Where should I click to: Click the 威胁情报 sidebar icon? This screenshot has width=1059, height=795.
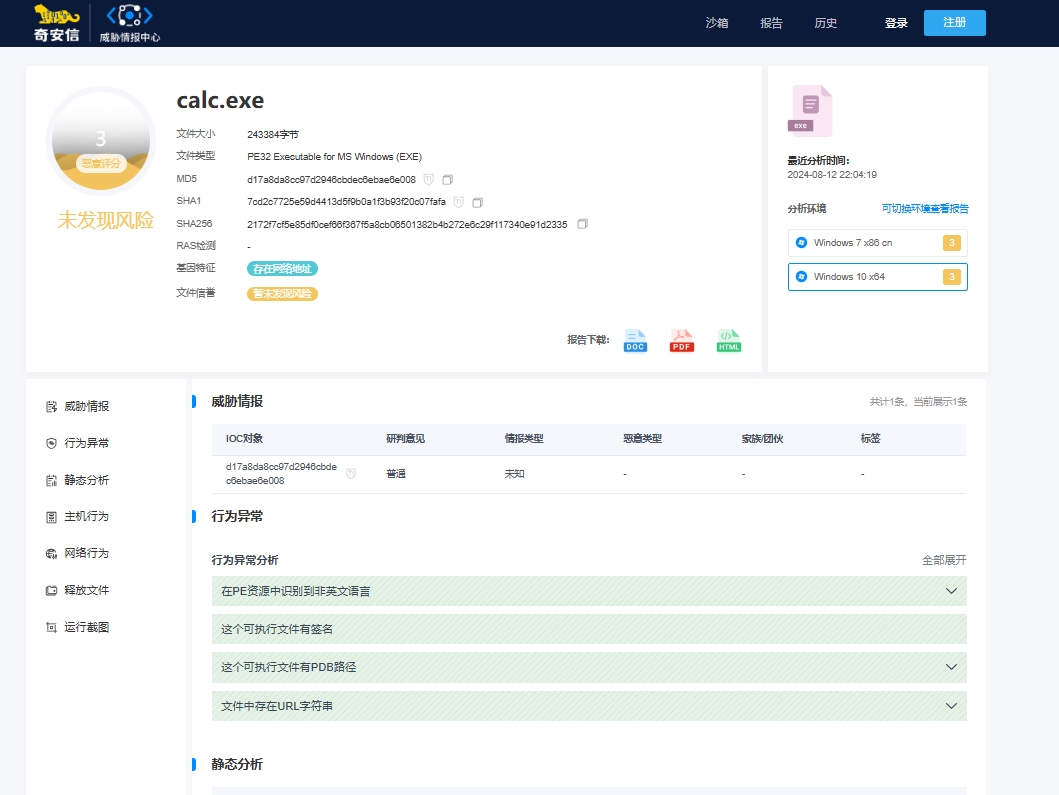click(51, 407)
